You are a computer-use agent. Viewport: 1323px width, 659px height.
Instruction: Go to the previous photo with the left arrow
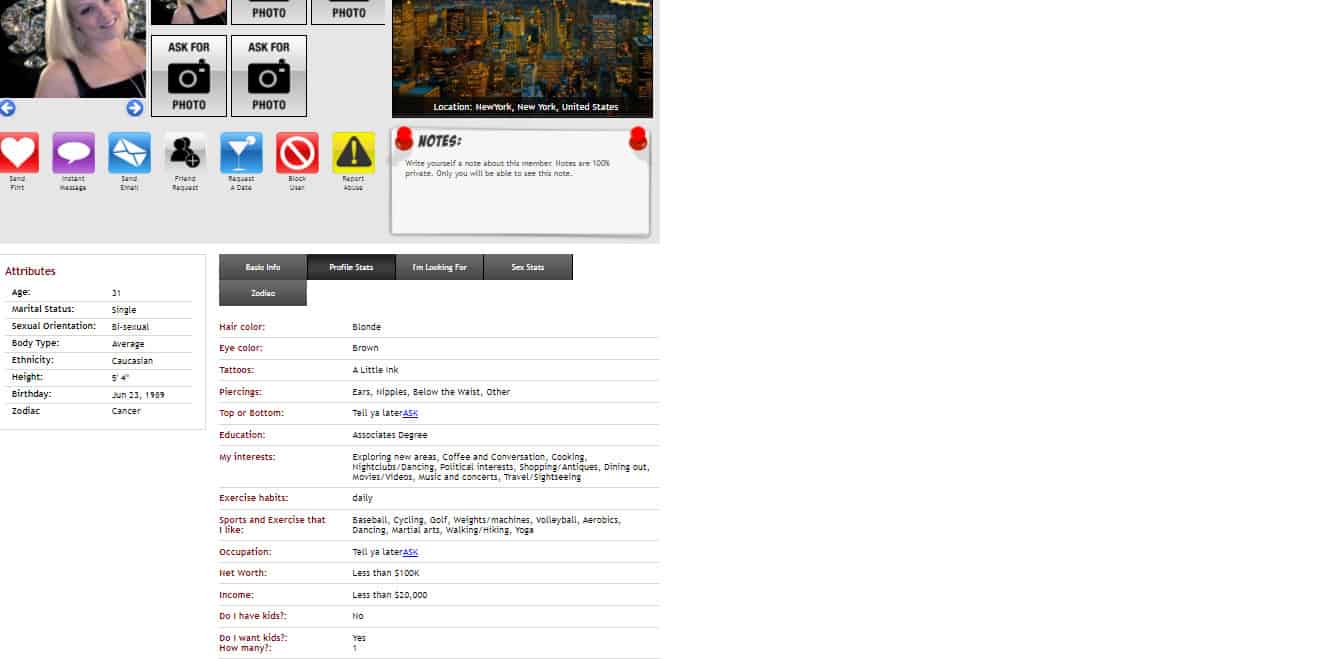(7, 108)
